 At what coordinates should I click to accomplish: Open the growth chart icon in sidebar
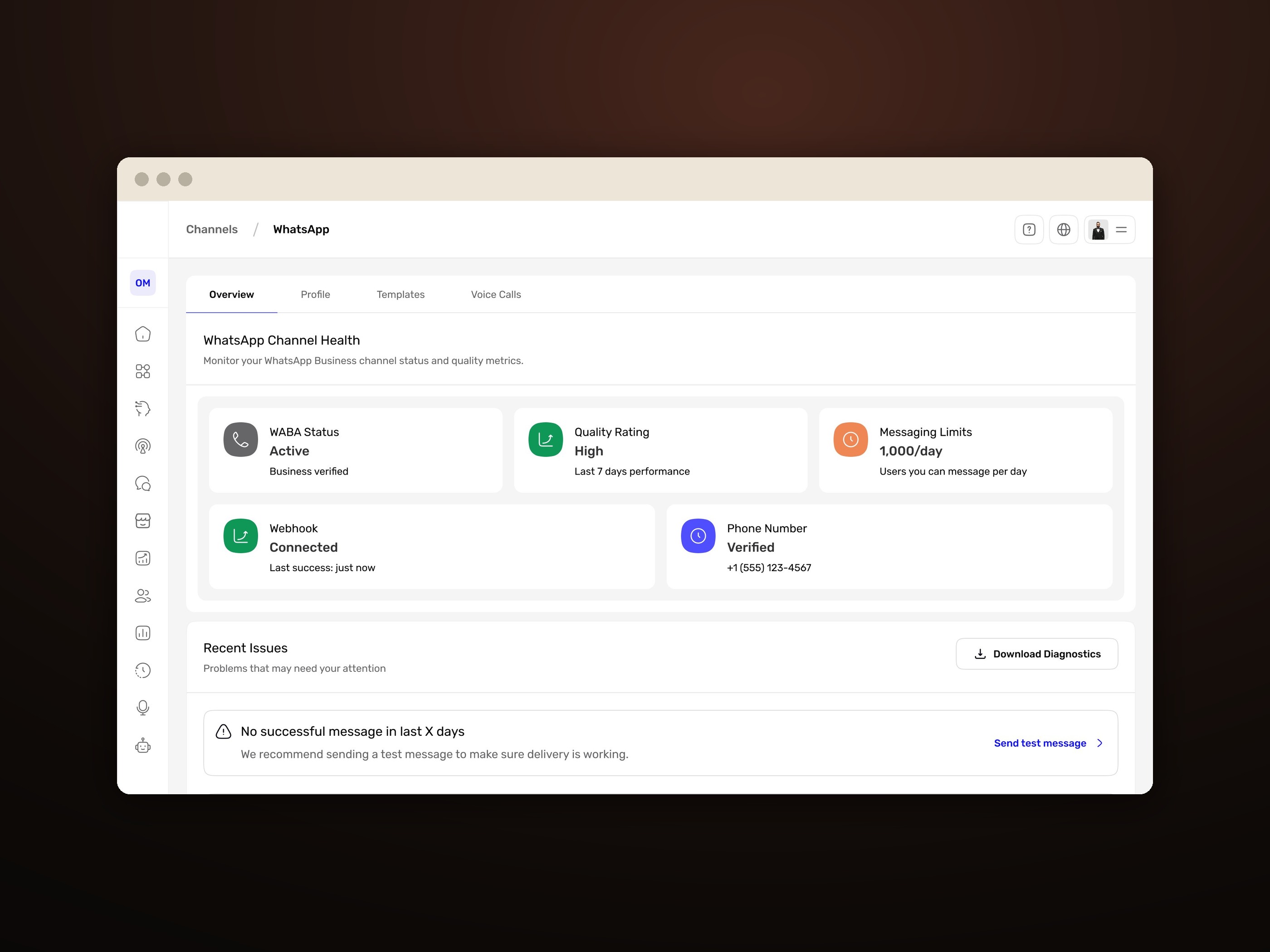click(142, 559)
